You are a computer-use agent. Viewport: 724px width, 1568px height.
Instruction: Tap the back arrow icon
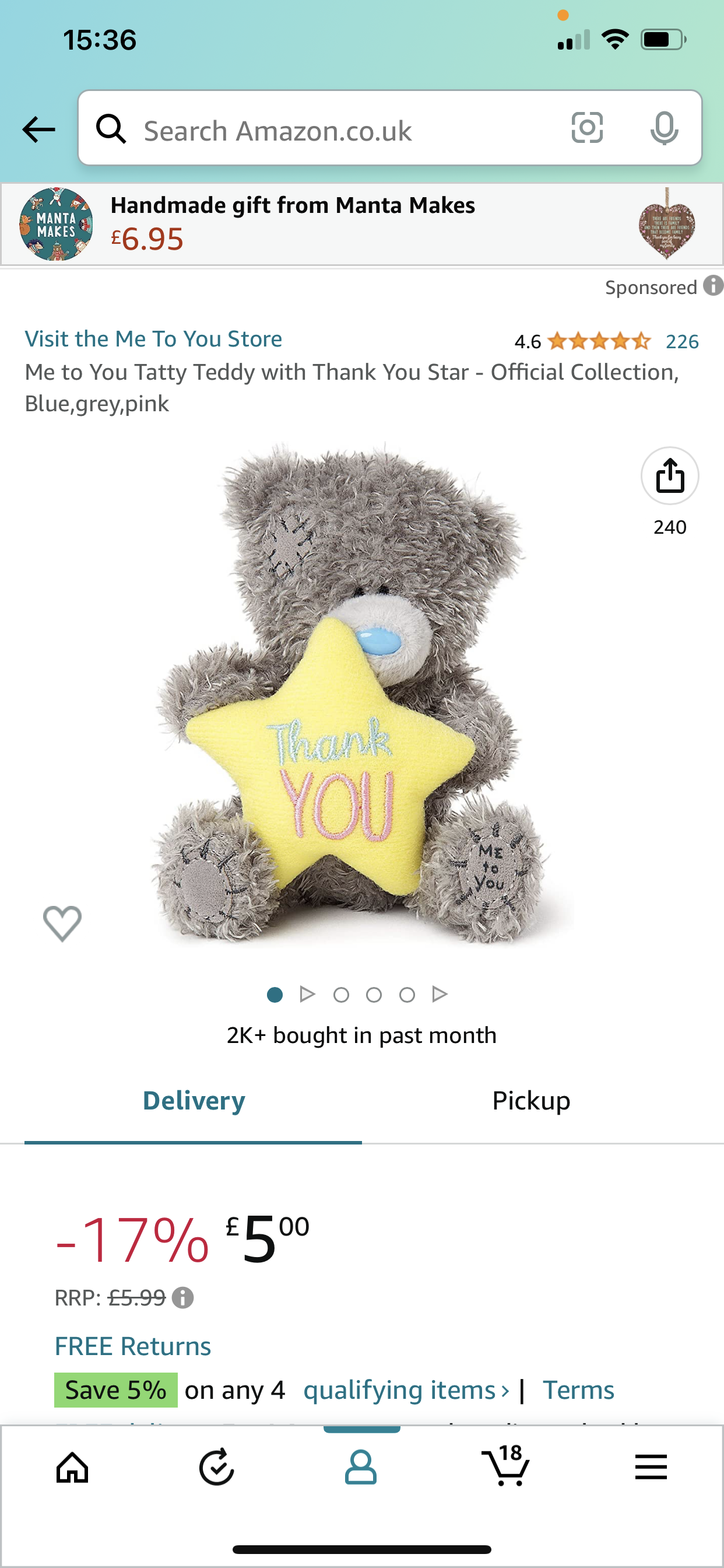[x=38, y=129]
